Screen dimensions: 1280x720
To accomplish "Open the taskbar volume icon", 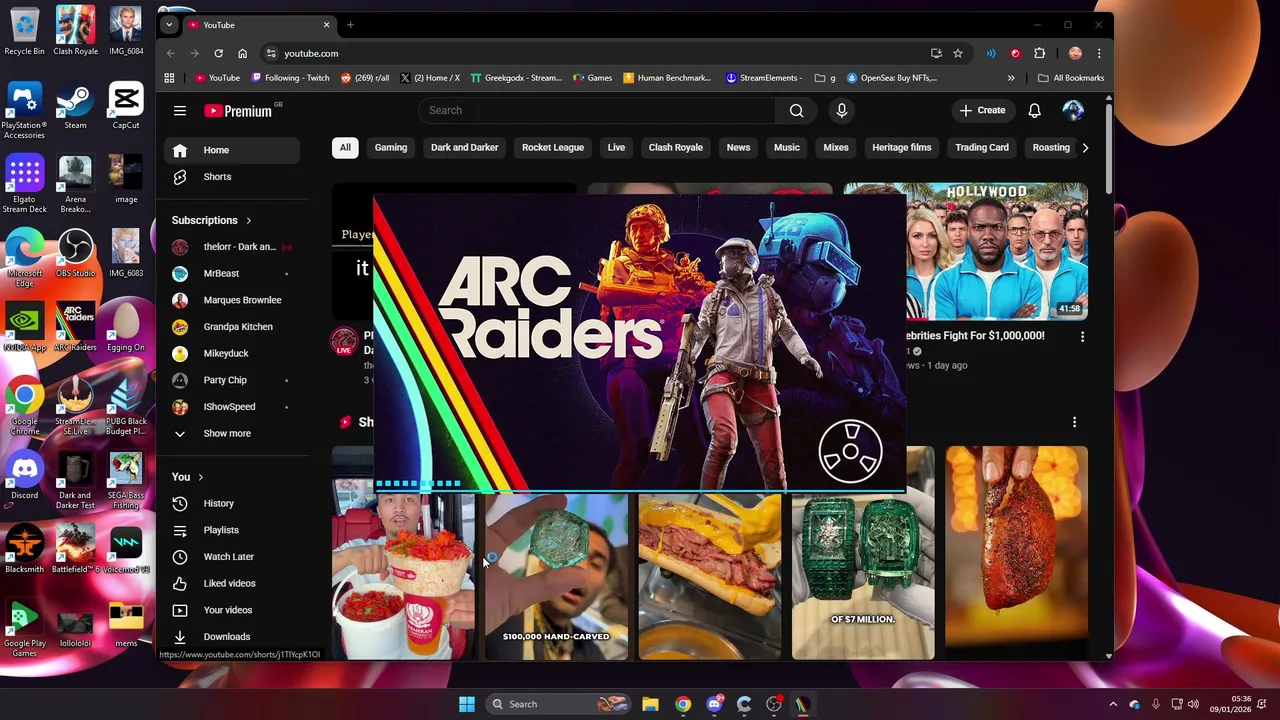I will point(1193,704).
